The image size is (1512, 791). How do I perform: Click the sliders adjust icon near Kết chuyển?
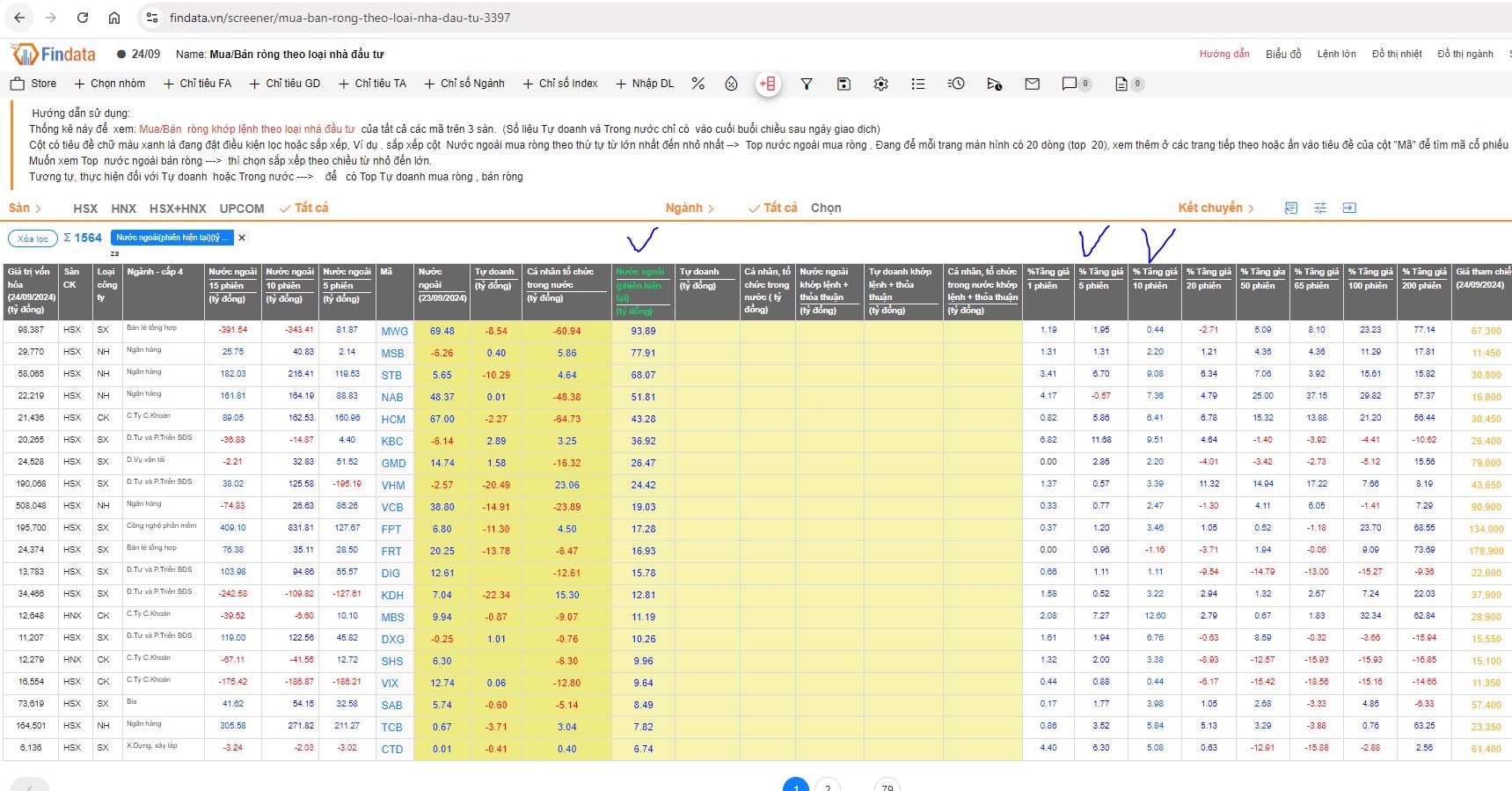click(x=1320, y=208)
